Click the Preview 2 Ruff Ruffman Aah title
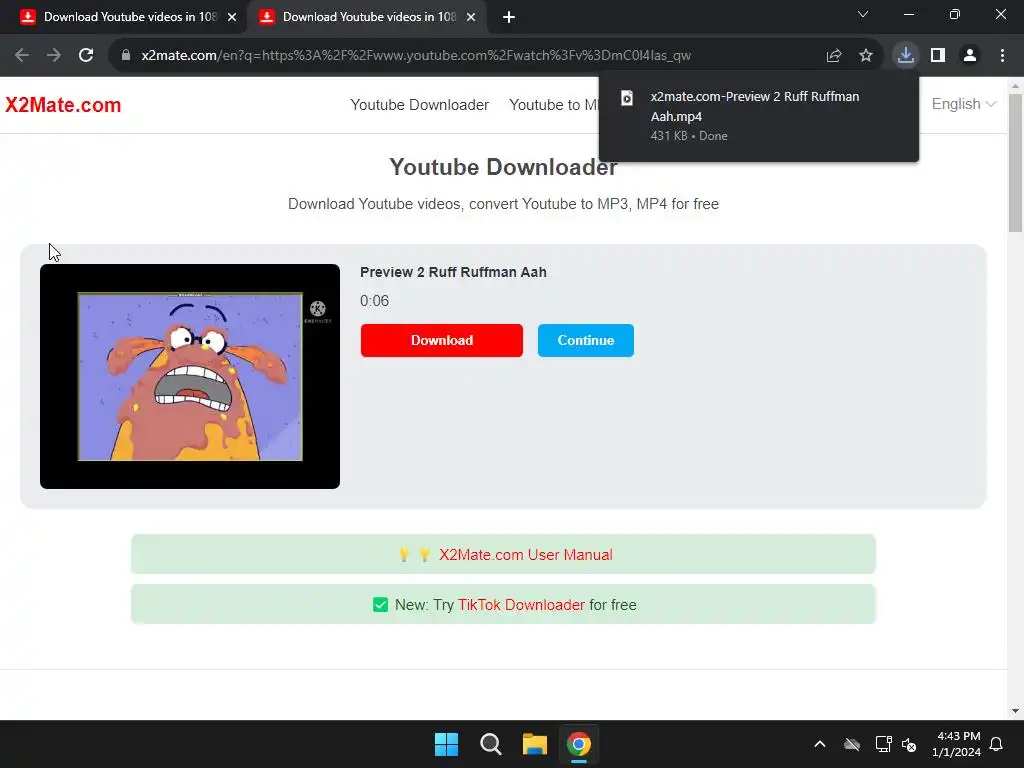The width and height of the screenshot is (1024, 768). click(x=453, y=272)
